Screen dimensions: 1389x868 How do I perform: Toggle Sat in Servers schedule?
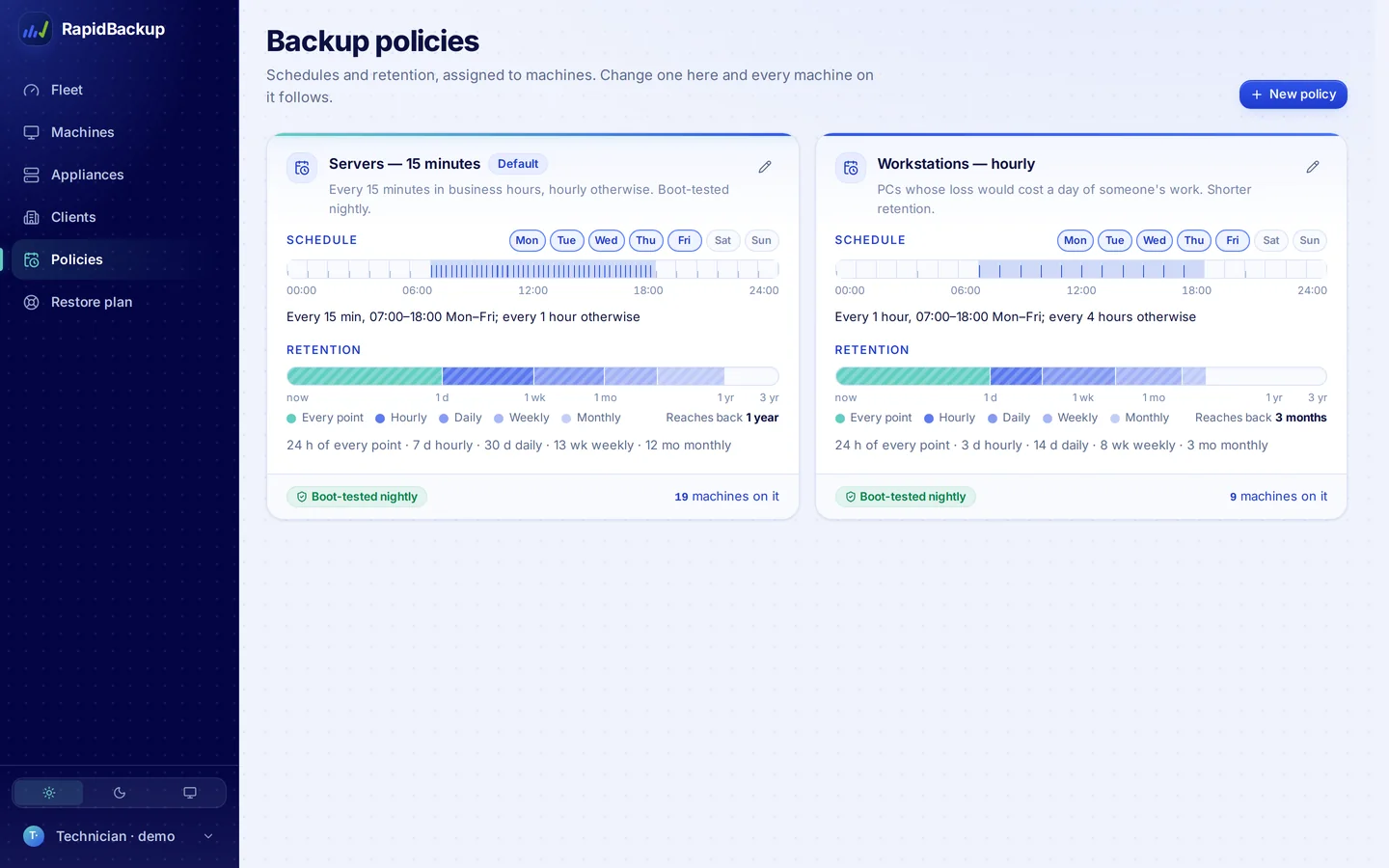pos(723,240)
